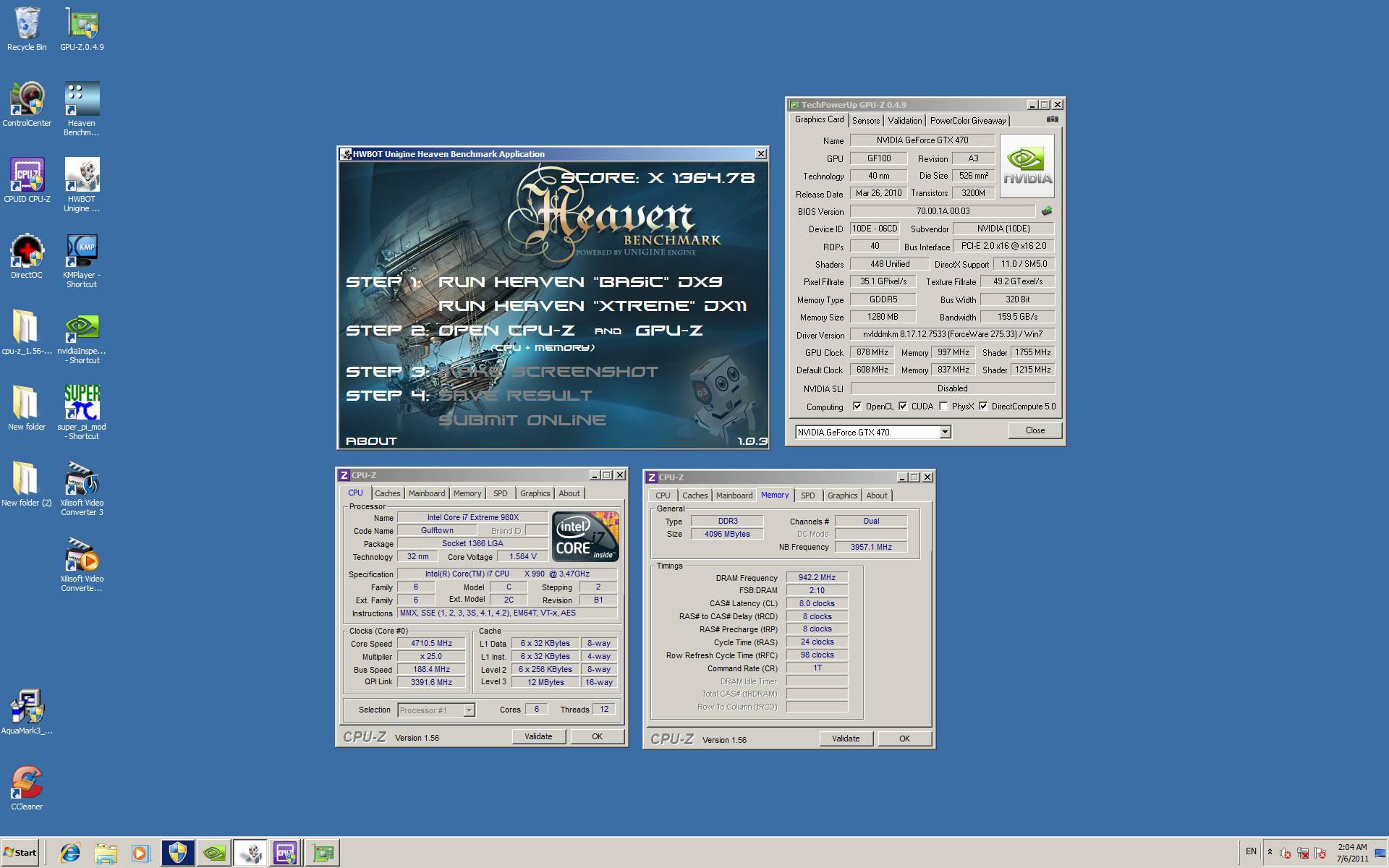Click the Close button in GPU-Z
This screenshot has height=868, width=1389.
click(x=1035, y=430)
